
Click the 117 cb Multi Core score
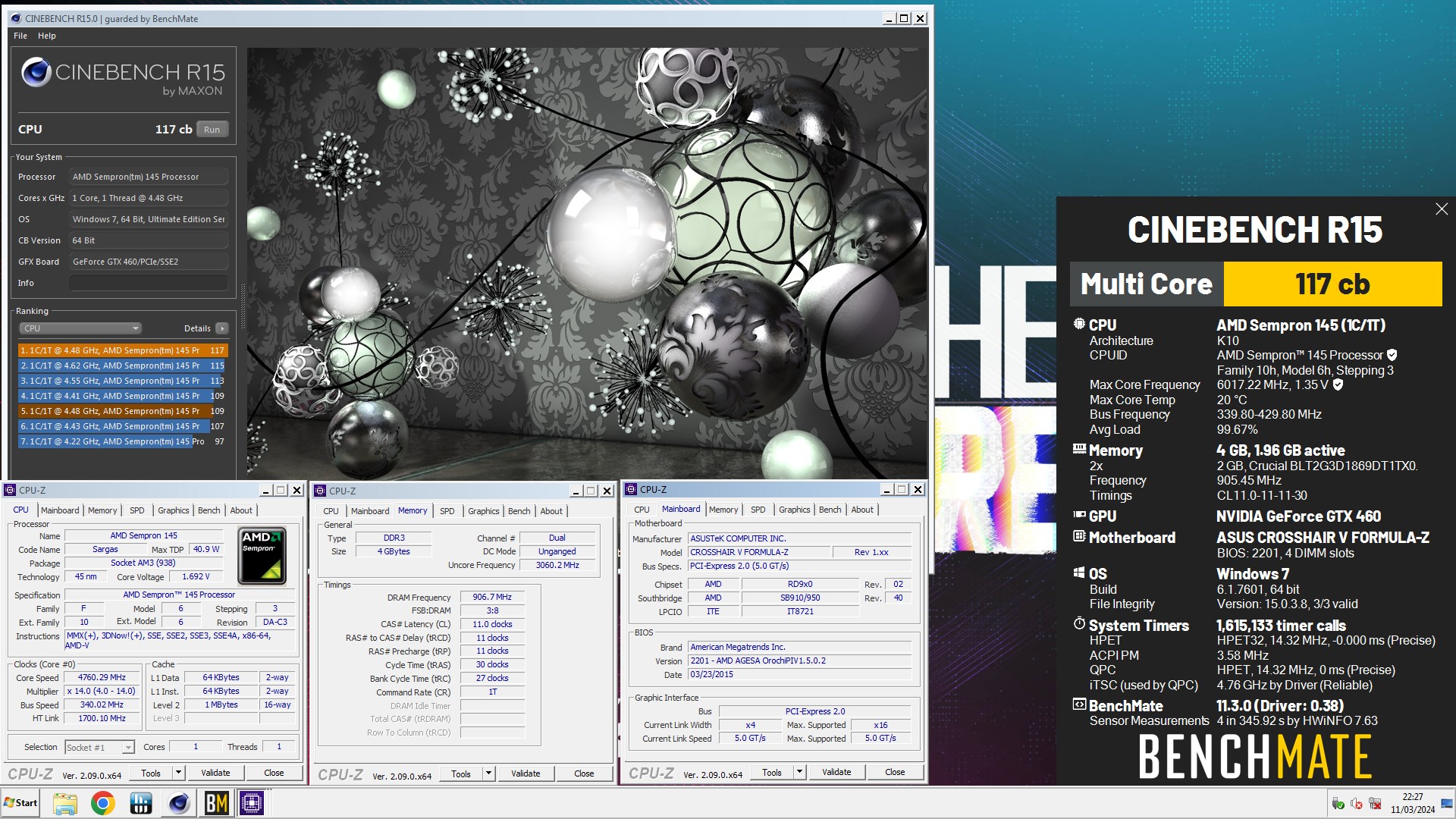click(1332, 284)
